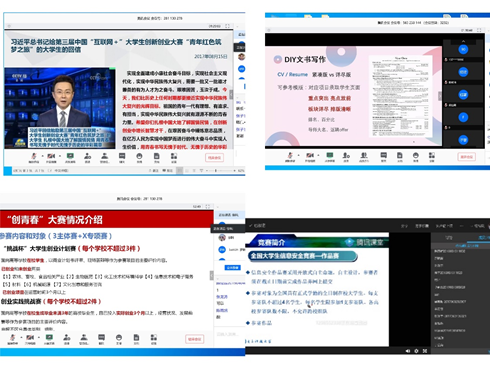490x367 pixels.
Task: Toggle full screen icon atop 创青春 window
Action: (208, 206)
